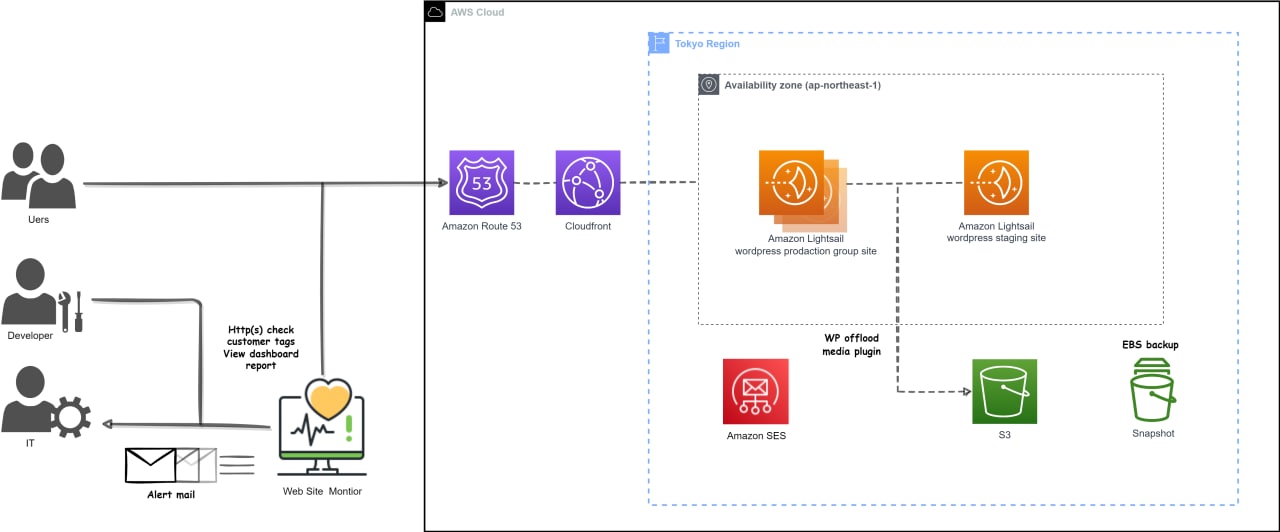
Task: Click "Http(s) check customer tags" annotation text
Action: pos(259,335)
